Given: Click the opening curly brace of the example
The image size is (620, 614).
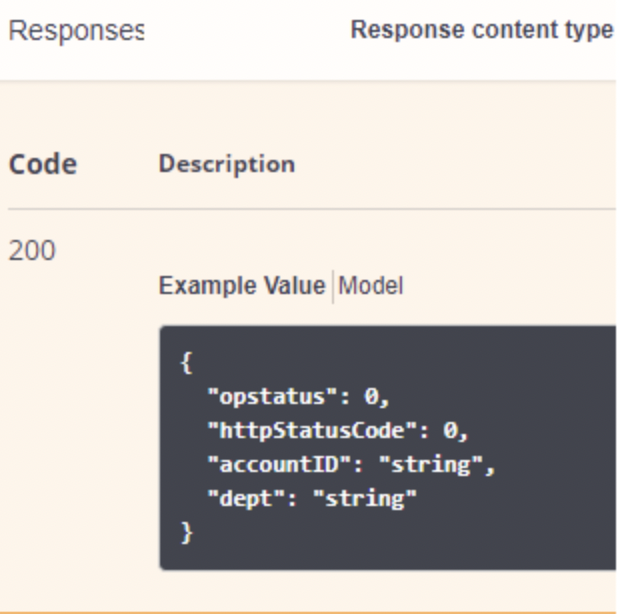Looking at the screenshot, I should [186, 363].
